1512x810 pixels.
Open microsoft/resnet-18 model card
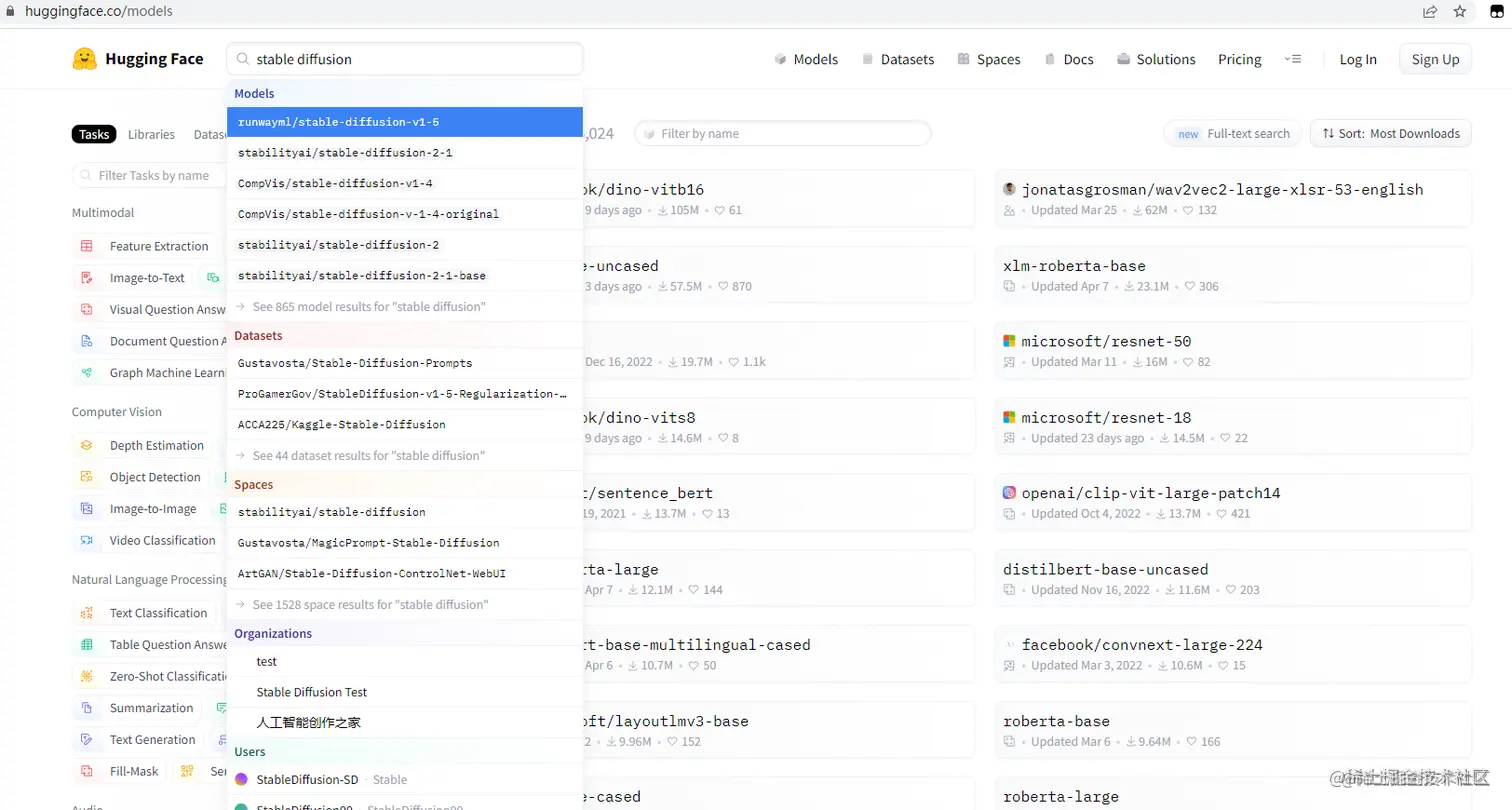click(1232, 427)
